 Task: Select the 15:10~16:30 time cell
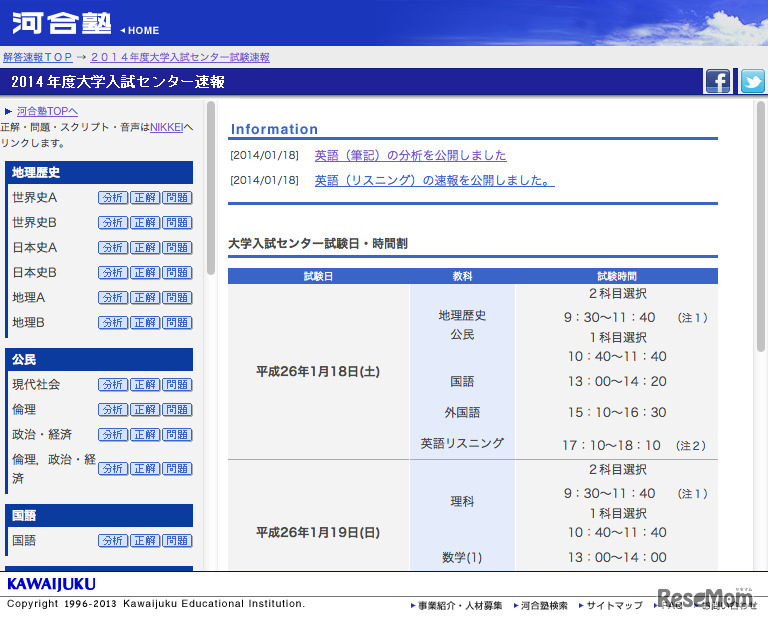click(617, 412)
